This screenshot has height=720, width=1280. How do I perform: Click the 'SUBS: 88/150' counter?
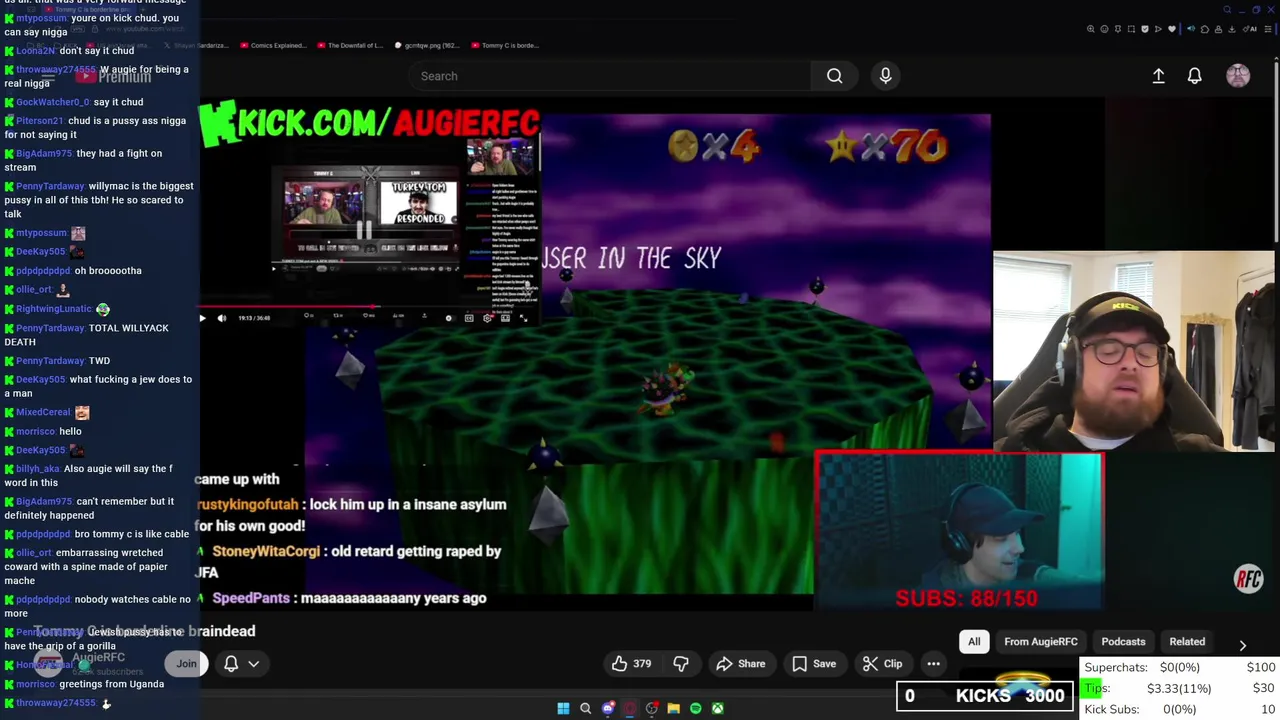point(966,599)
